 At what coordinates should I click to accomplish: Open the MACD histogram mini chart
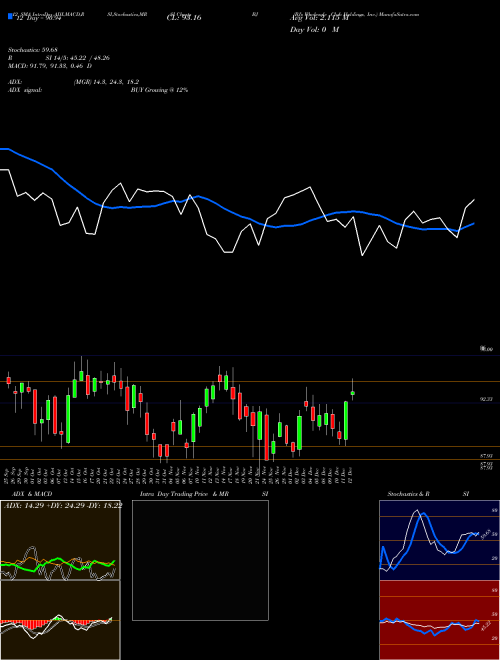[60, 620]
